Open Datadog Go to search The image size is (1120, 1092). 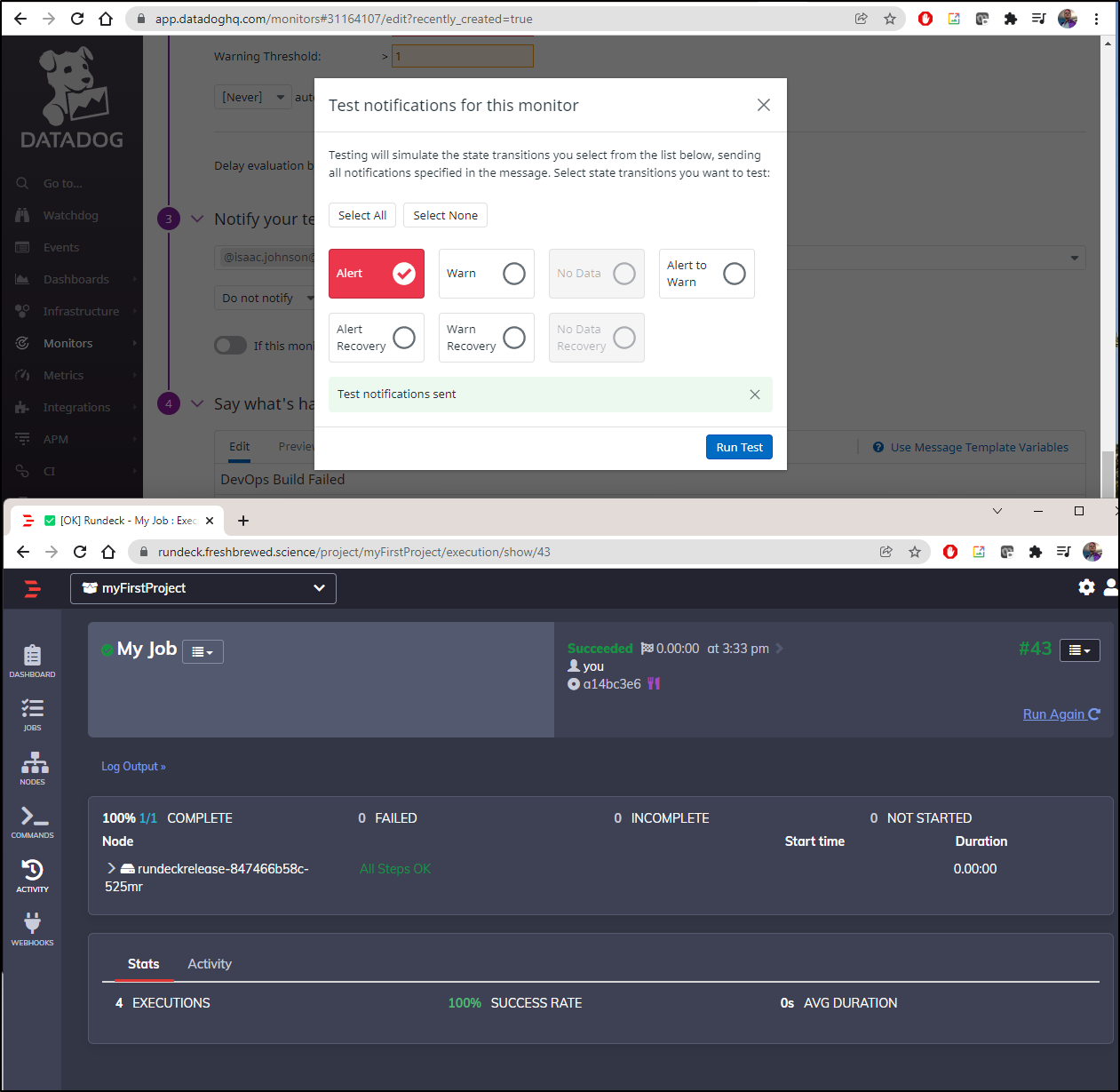coord(63,183)
